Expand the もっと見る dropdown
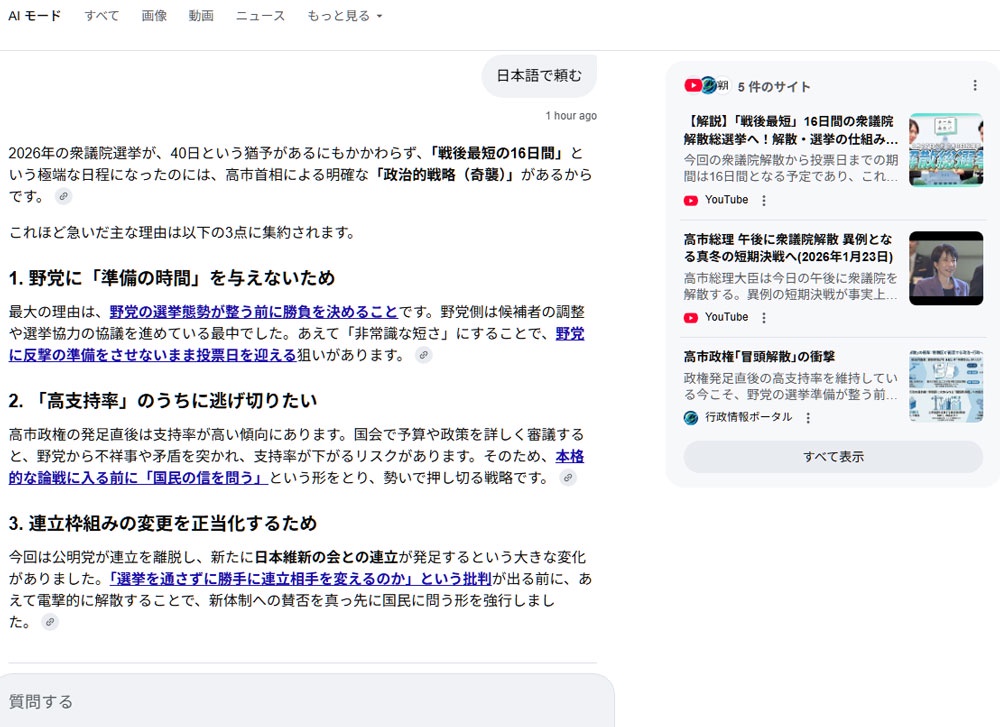 pyautogui.click(x=344, y=16)
